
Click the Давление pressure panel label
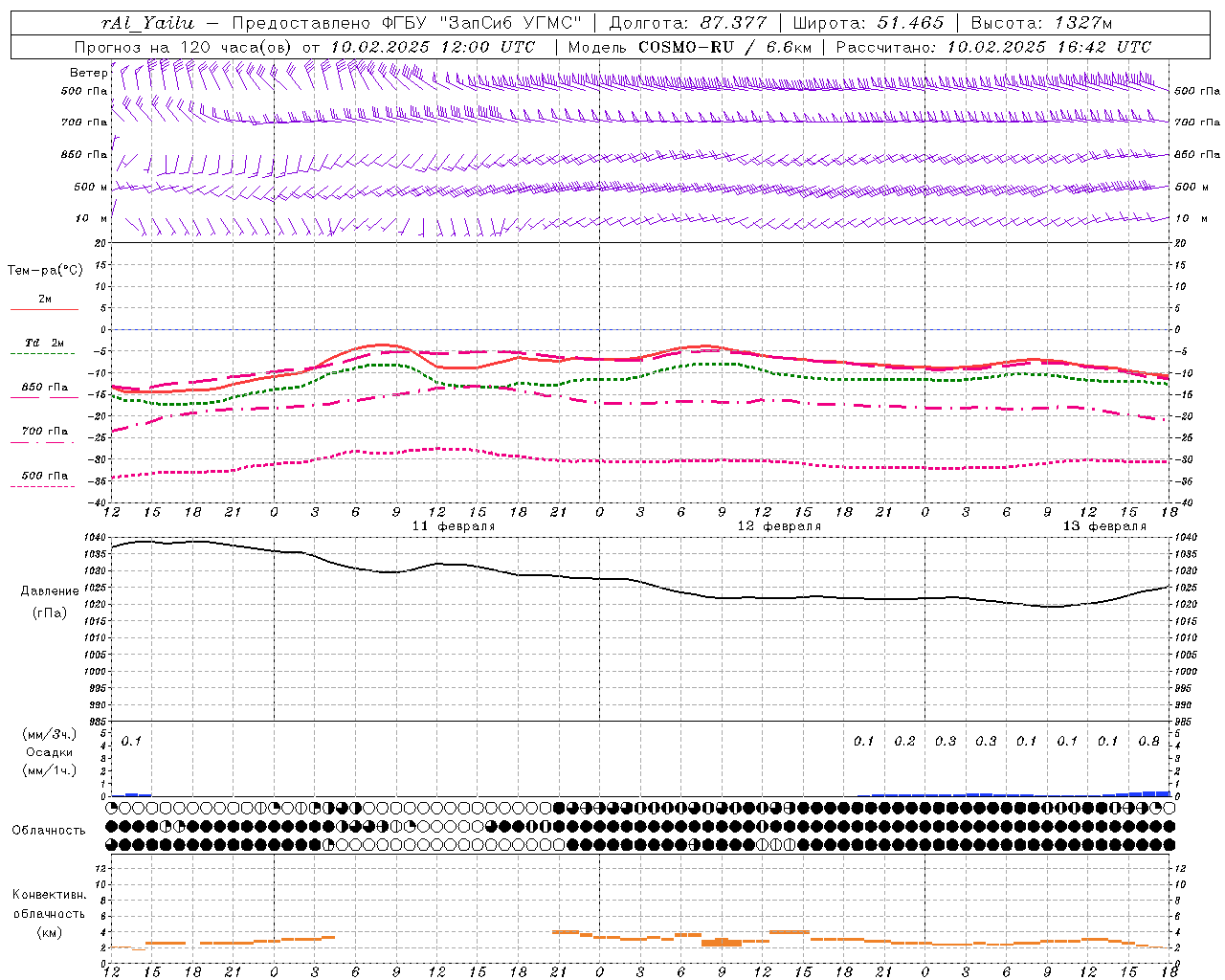[50, 591]
